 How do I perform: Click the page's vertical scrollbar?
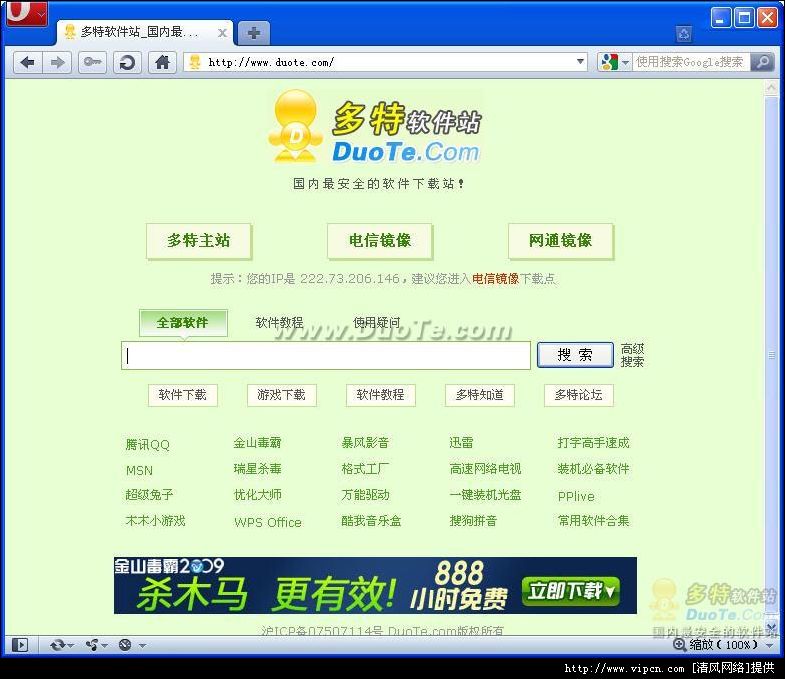pos(771,356)
